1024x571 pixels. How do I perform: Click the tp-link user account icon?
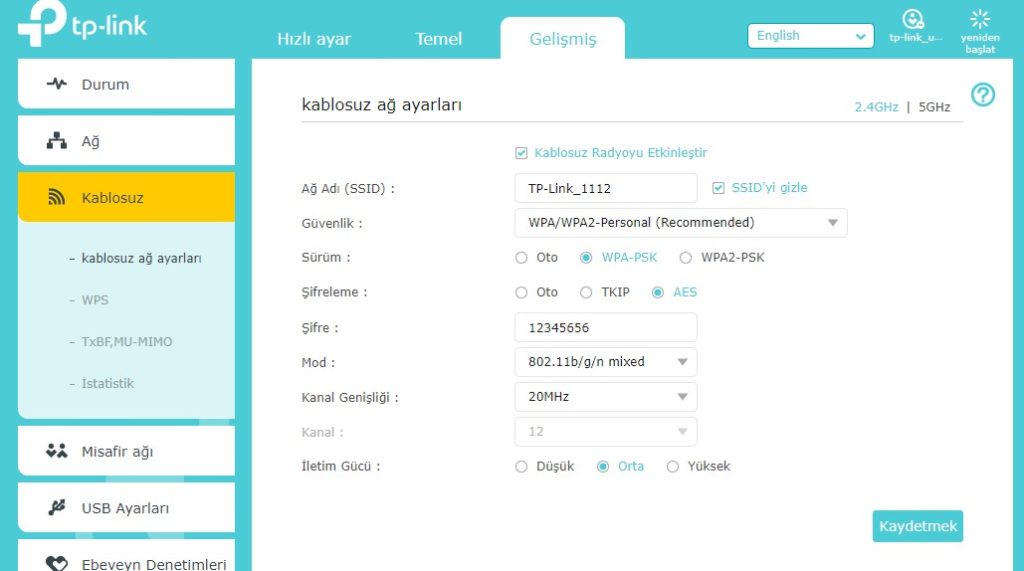coord(913,19)
